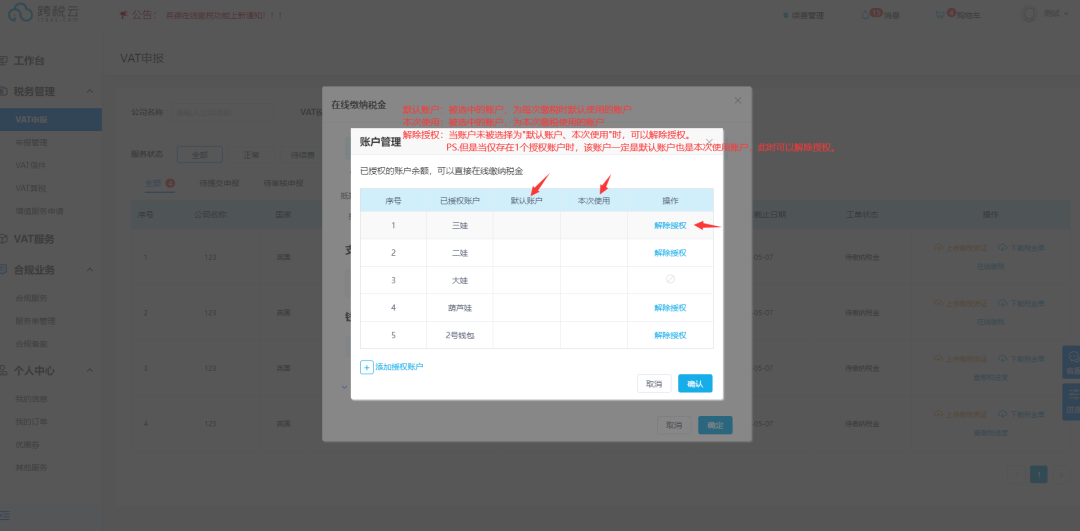
Task: Open the 消息 bell notifications
Action: (880, 14)
